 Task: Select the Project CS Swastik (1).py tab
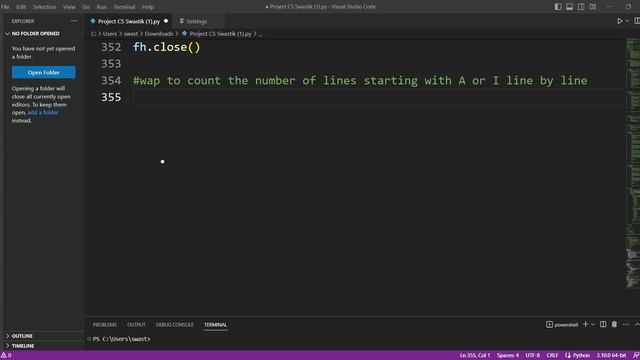[x=129, y=21]
